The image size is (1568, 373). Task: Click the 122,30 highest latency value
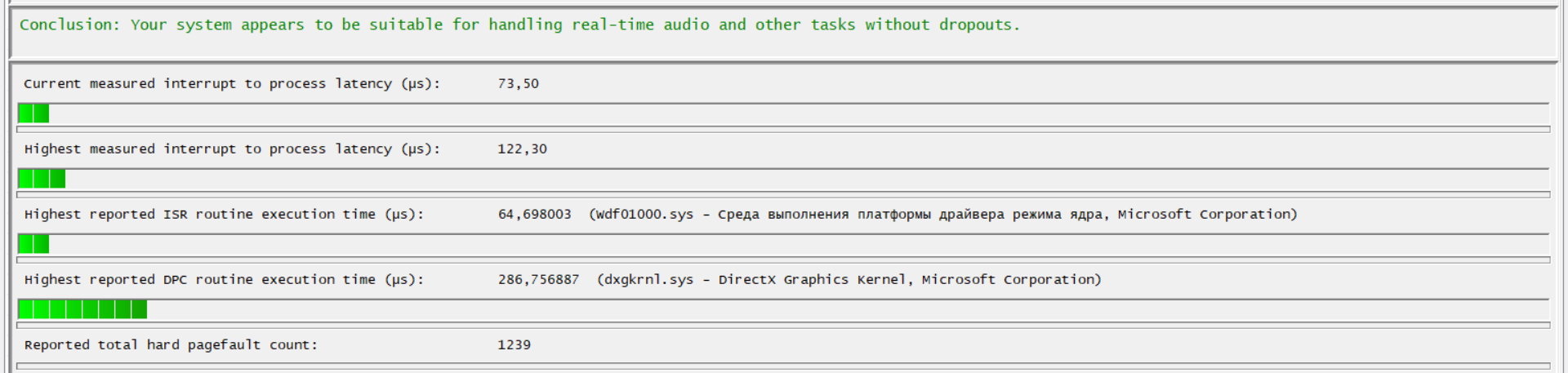click(x=522, y=149)
